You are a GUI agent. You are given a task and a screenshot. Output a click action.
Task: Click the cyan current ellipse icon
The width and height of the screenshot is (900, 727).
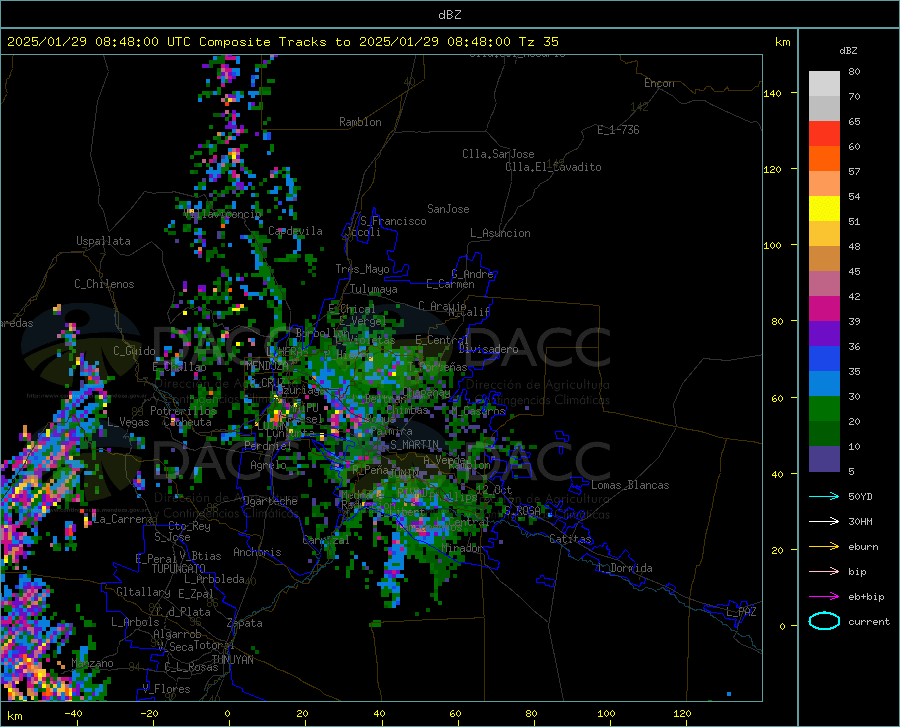(x=824, y=621)
